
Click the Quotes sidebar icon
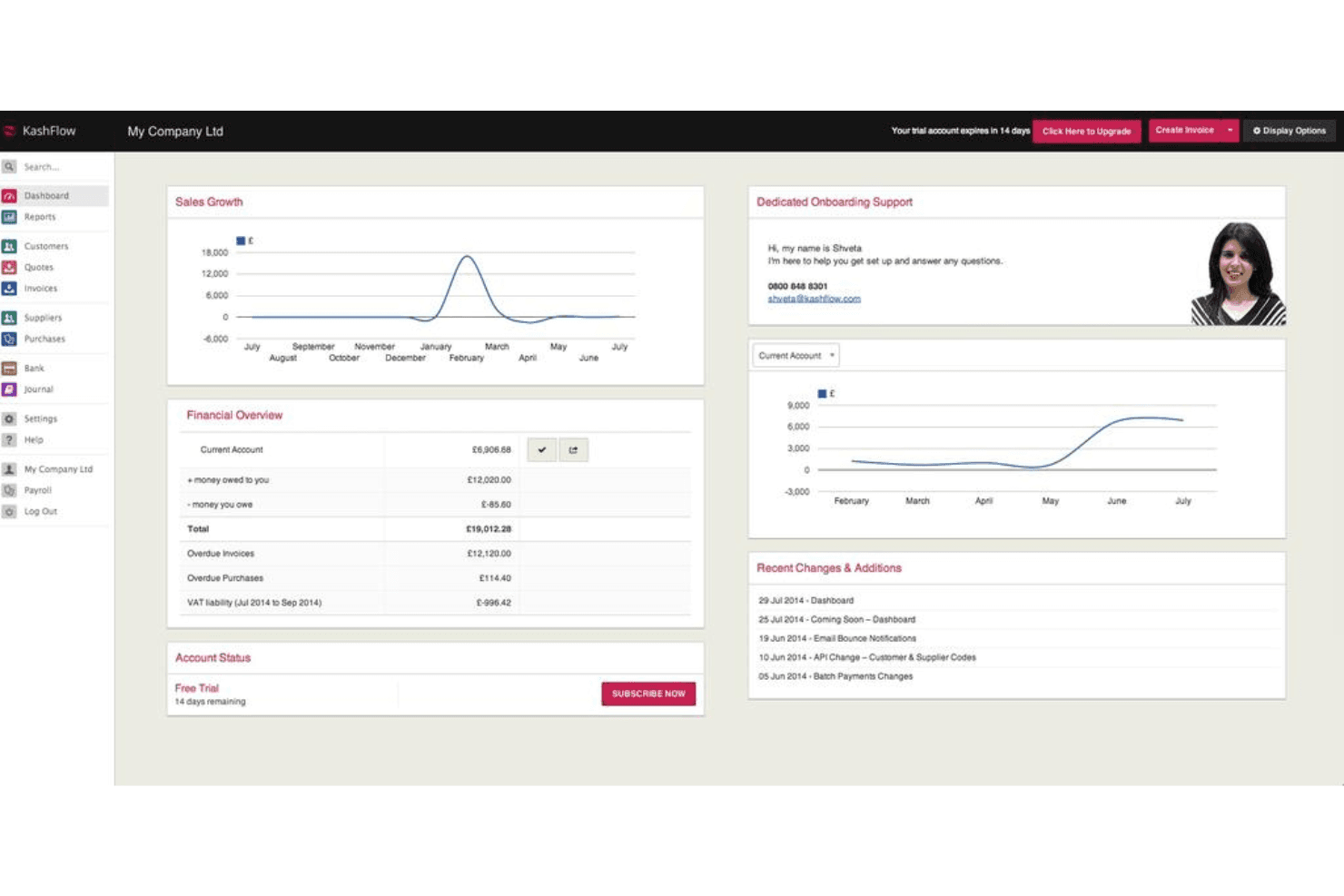(x=9, y=267)
